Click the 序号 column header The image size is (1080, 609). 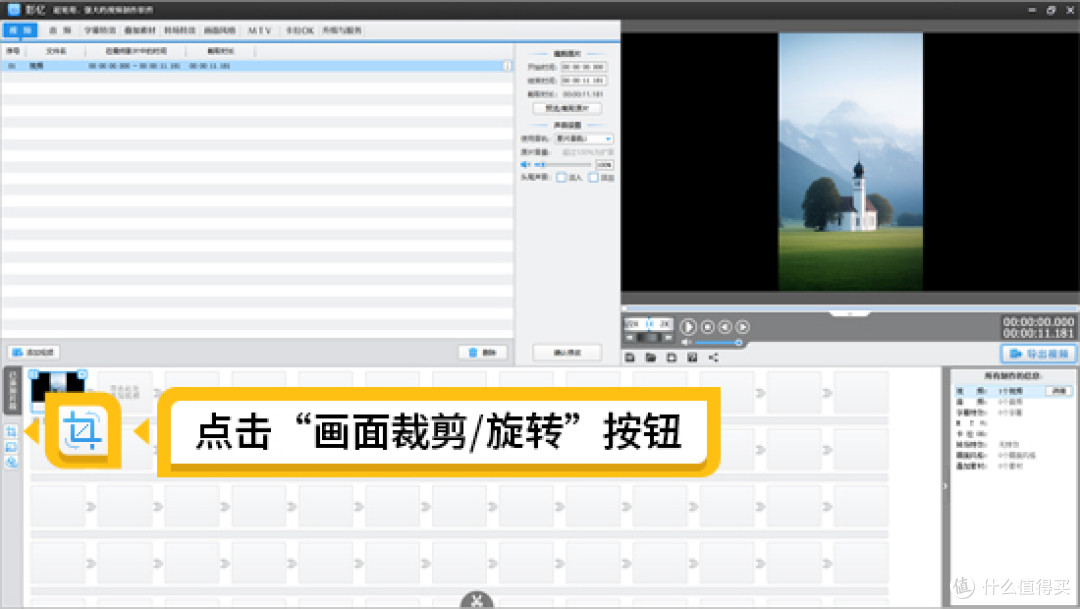click(x=13, y=51)
